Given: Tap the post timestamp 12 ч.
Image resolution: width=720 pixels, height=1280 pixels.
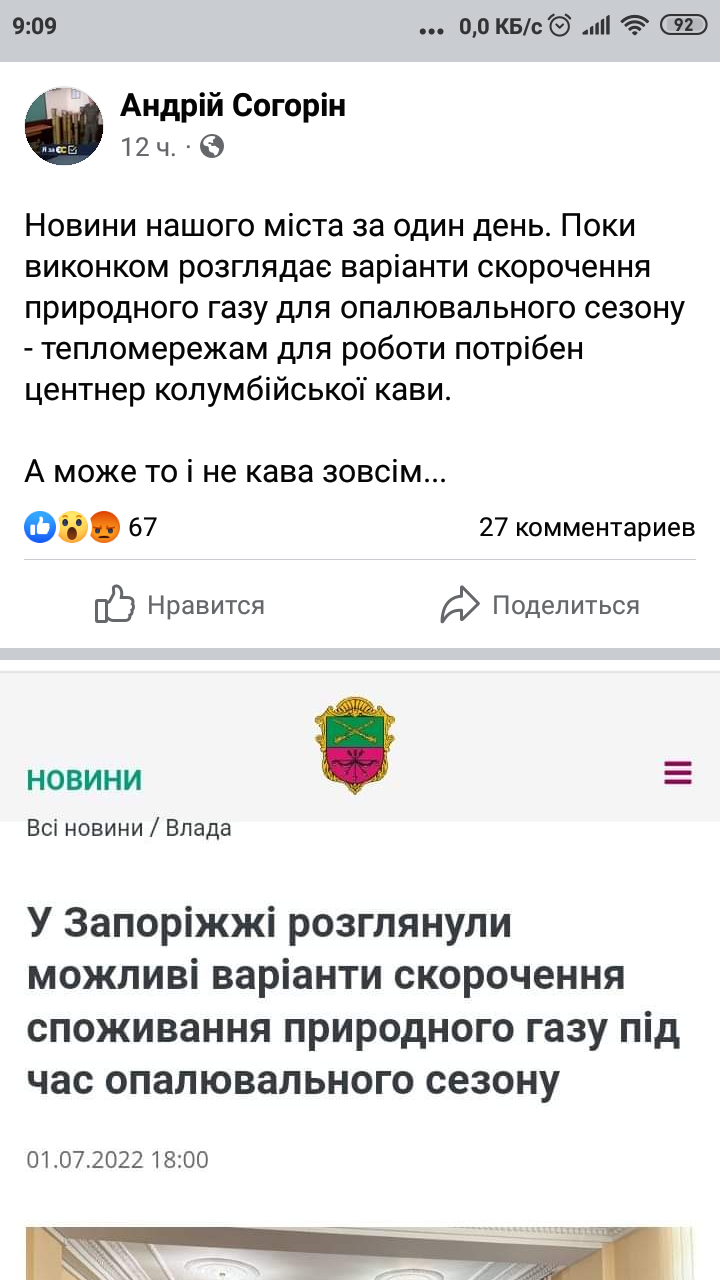Looking at the screenshot, I should (x=148, y=147).
